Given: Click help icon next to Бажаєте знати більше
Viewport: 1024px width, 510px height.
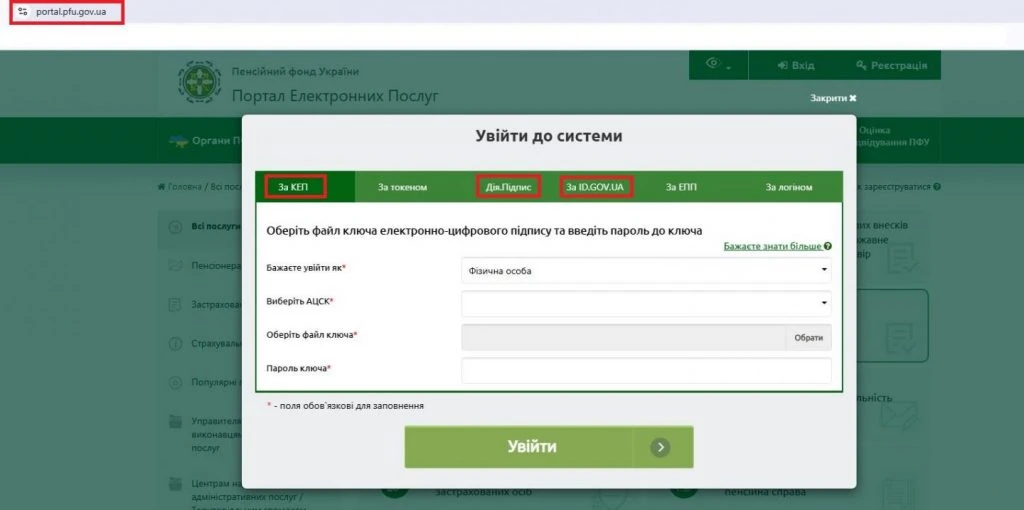Looking at the screenshot, I should (828, 246).
